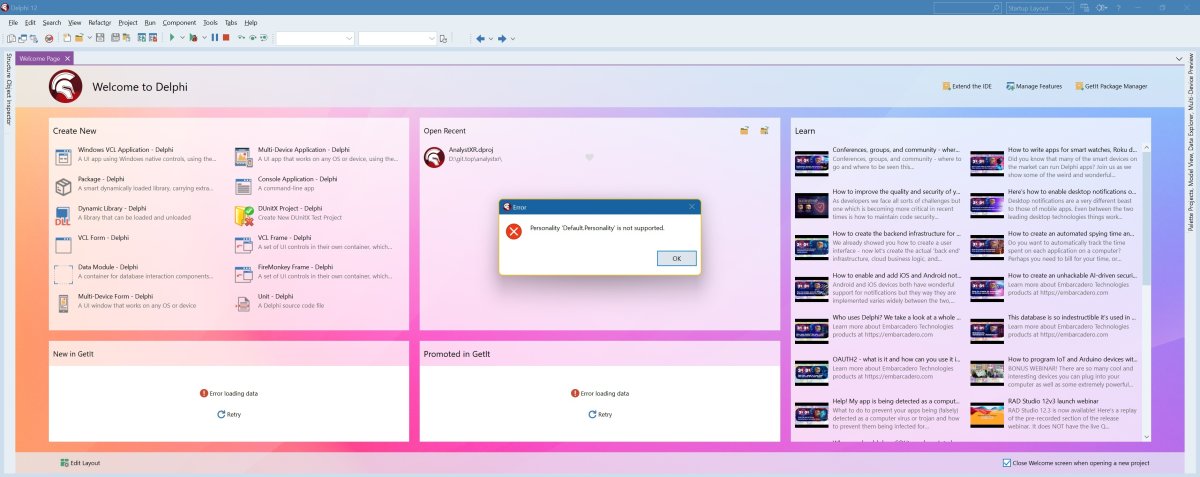Click Retry under Promoted in GetIt

(x=599, y=414)
